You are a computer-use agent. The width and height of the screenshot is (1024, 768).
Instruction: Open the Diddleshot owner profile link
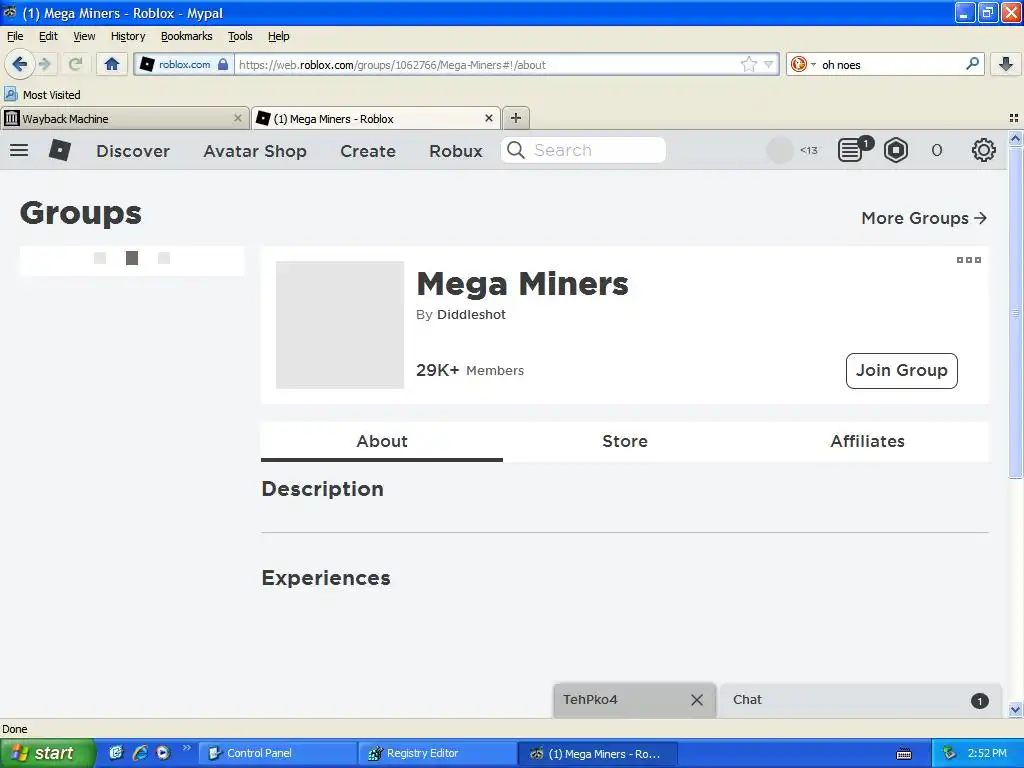click(471, 314)
